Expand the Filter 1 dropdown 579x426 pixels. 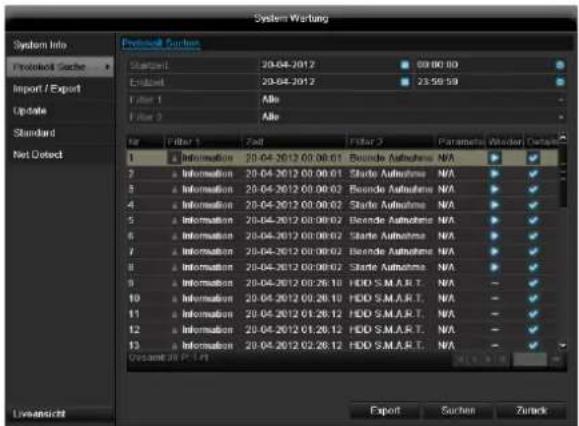pyautogui.click(x=561, y=100)
